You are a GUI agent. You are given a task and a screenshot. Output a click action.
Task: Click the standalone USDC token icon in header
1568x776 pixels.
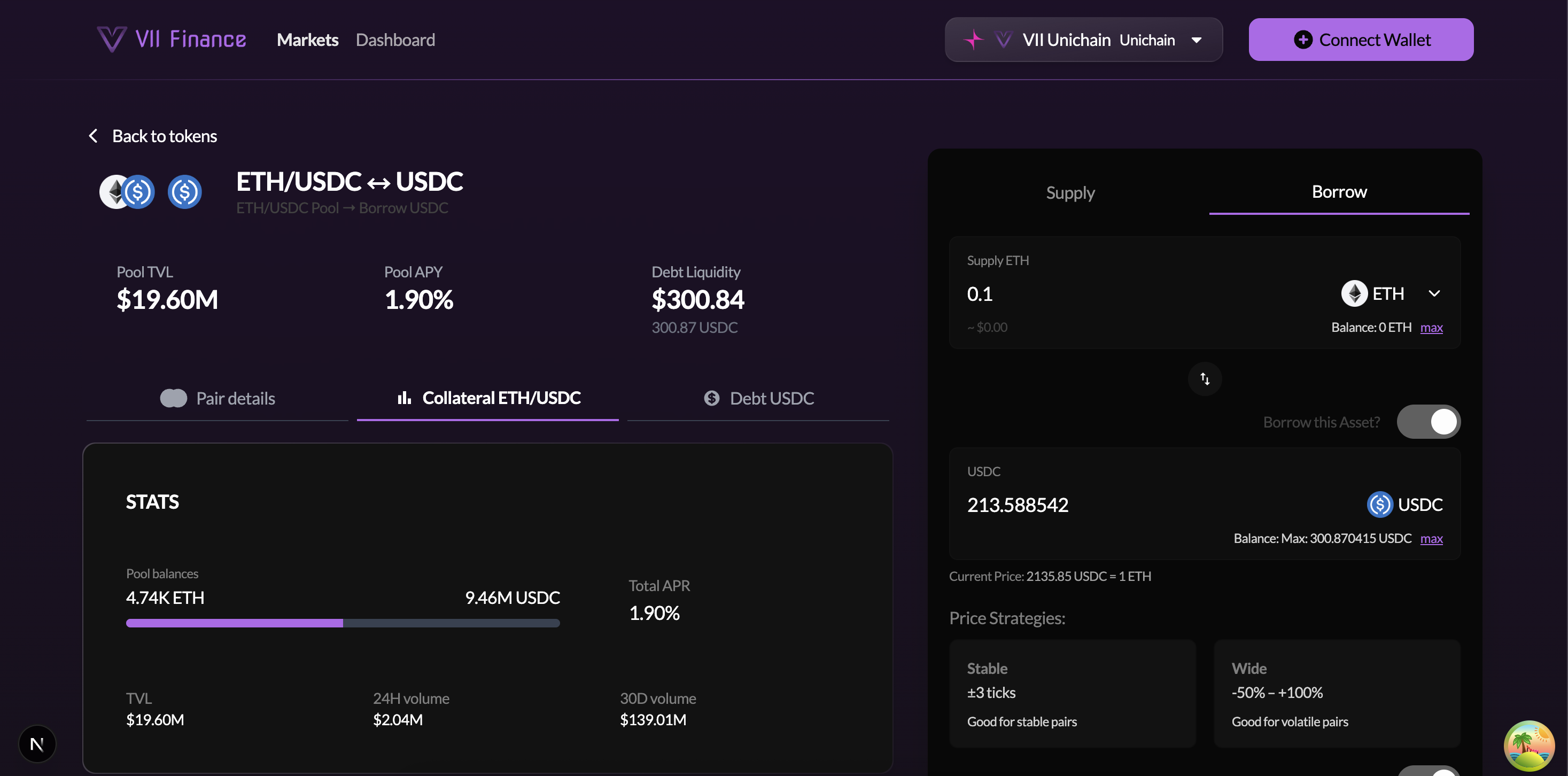pos(184,192)
